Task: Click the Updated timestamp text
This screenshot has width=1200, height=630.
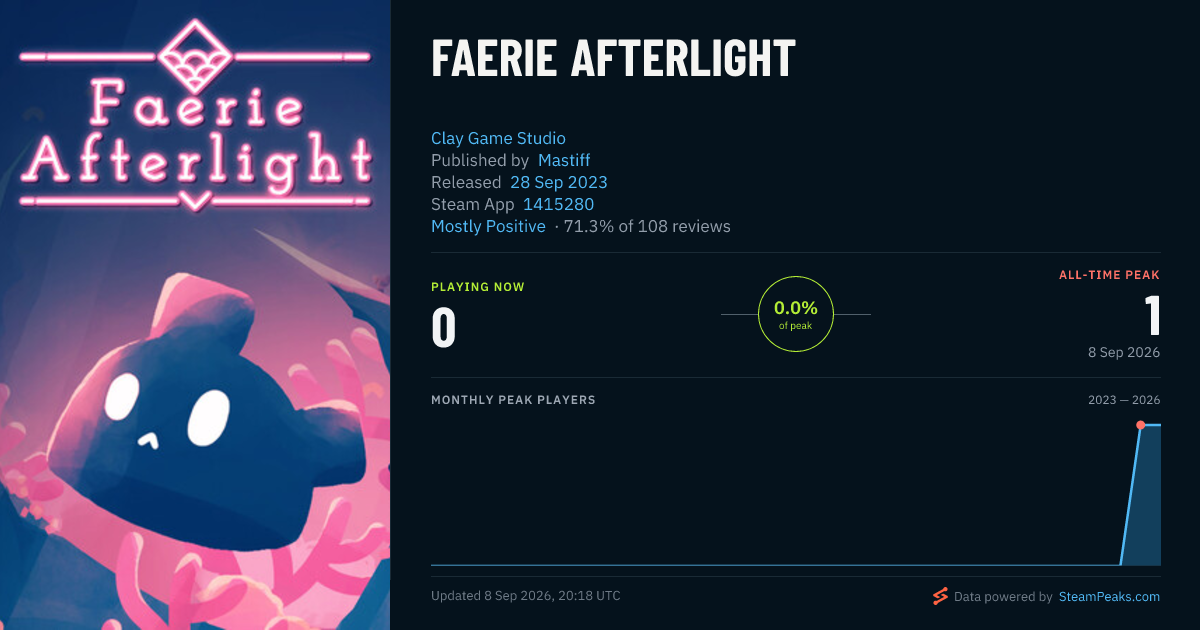Action: (x=526, y=596)
